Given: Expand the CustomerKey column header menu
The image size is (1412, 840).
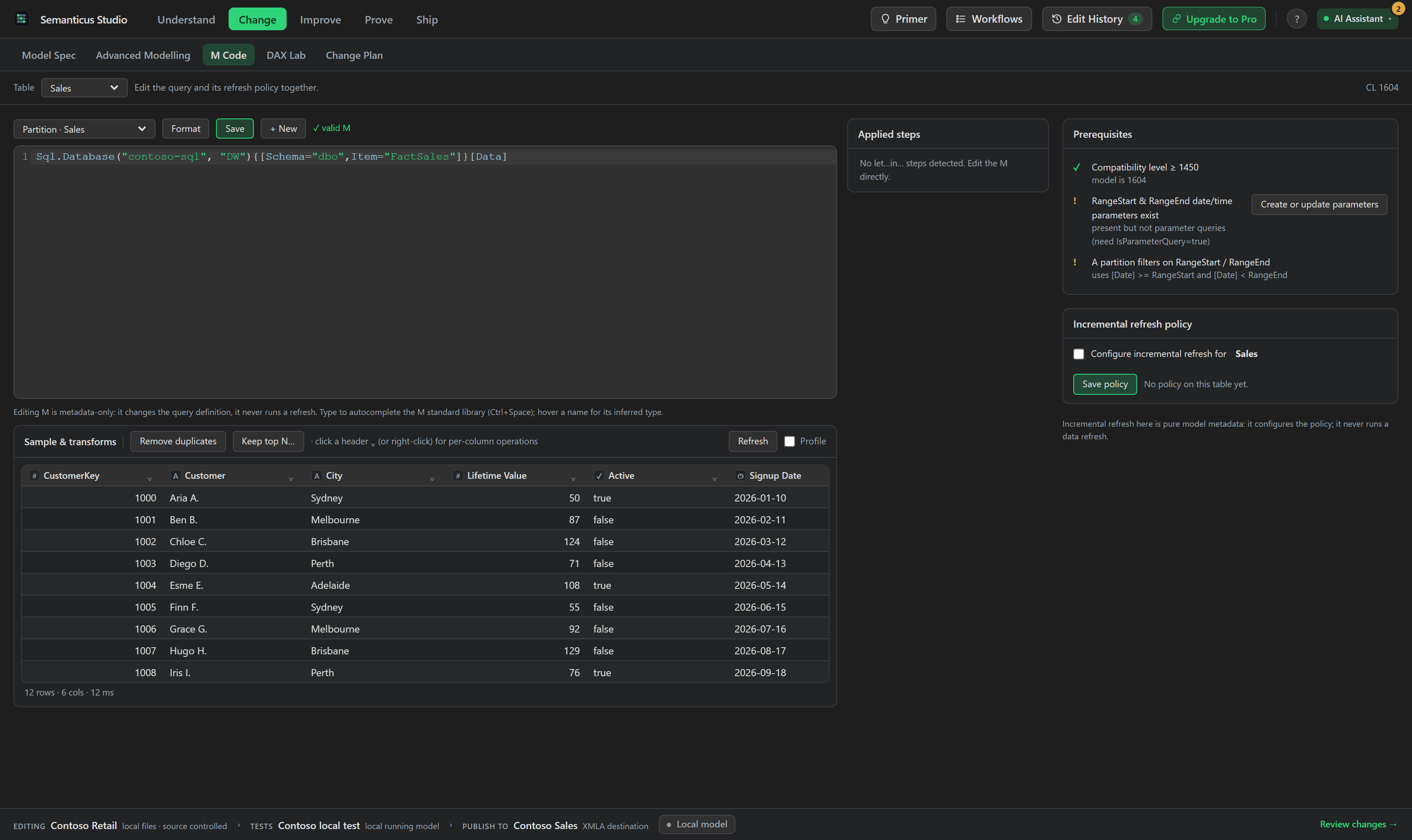Looking at the screenshot, I should tap(150, 479).
